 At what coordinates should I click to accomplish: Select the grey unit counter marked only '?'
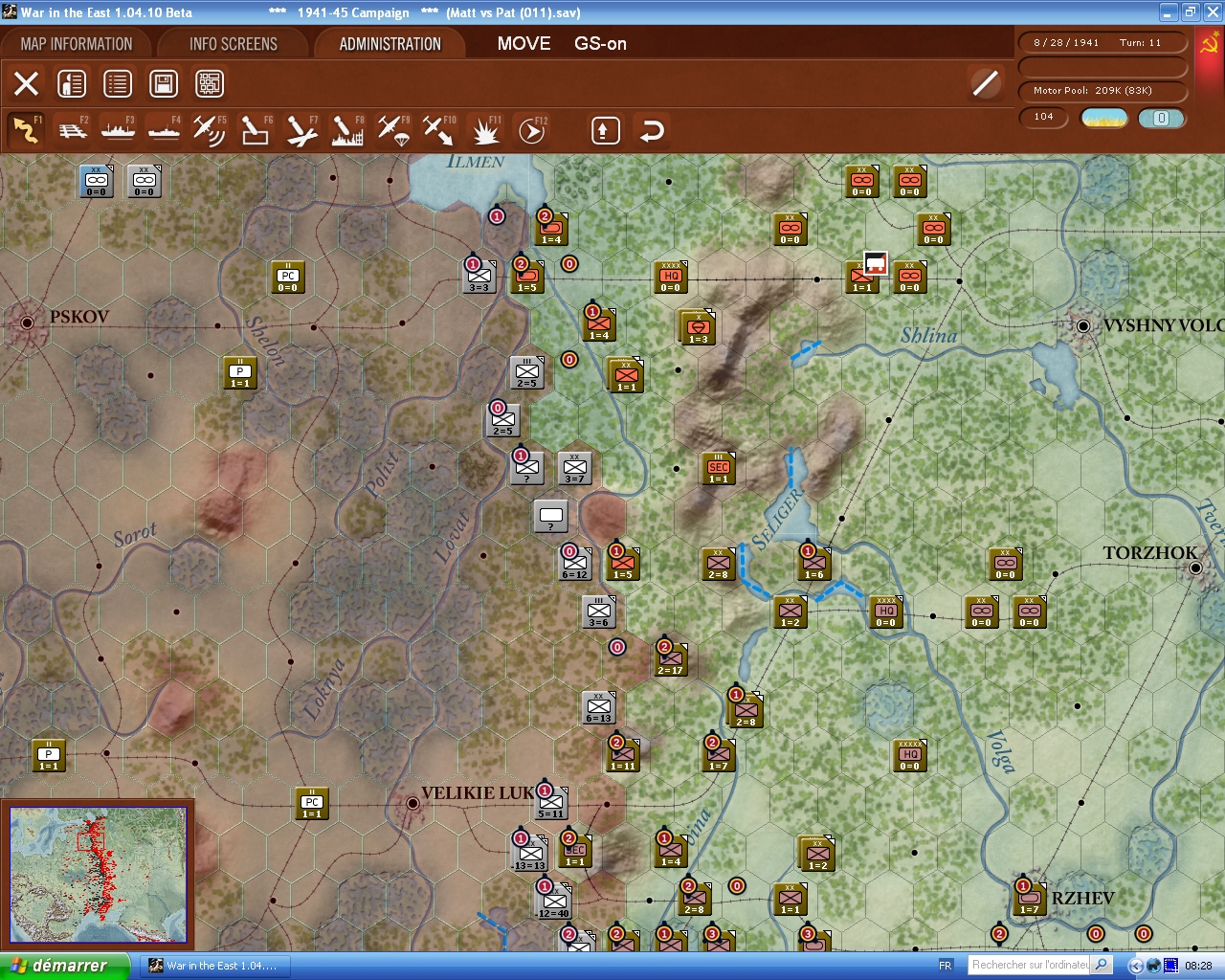coord(550,516)
